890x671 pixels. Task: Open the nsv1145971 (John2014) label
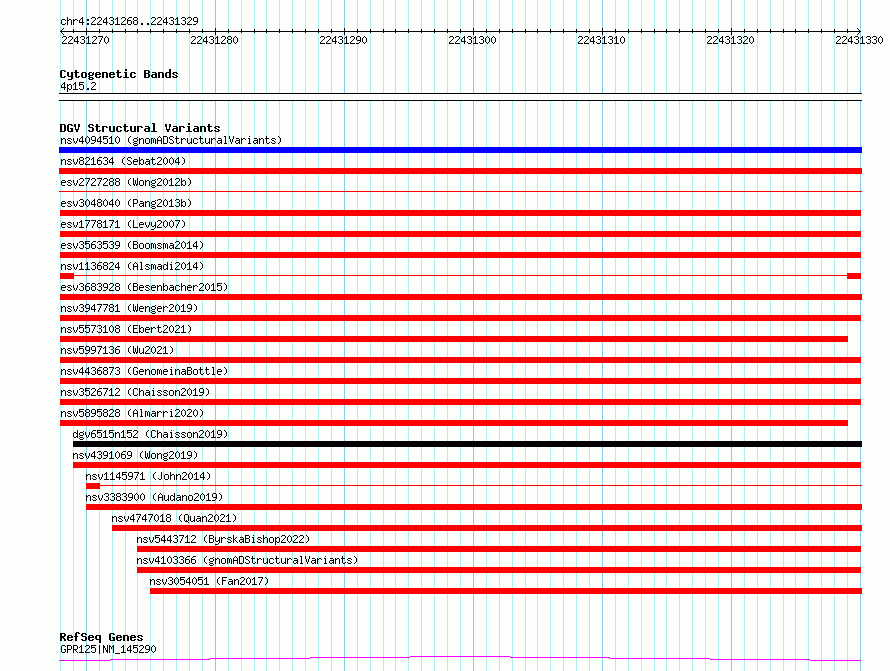(148, 476)
